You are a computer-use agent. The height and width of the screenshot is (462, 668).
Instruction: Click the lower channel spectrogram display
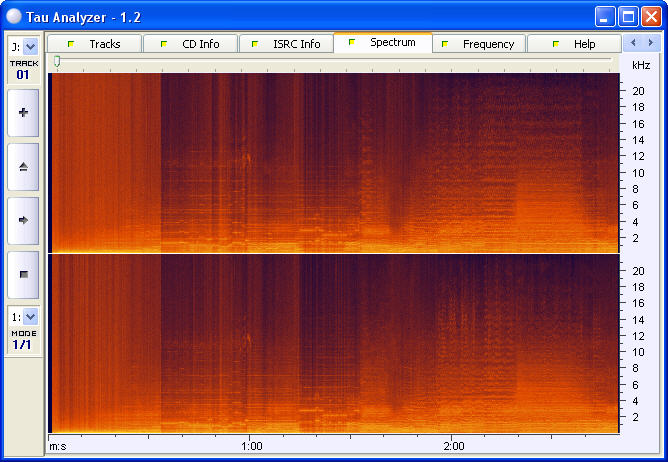335,343
